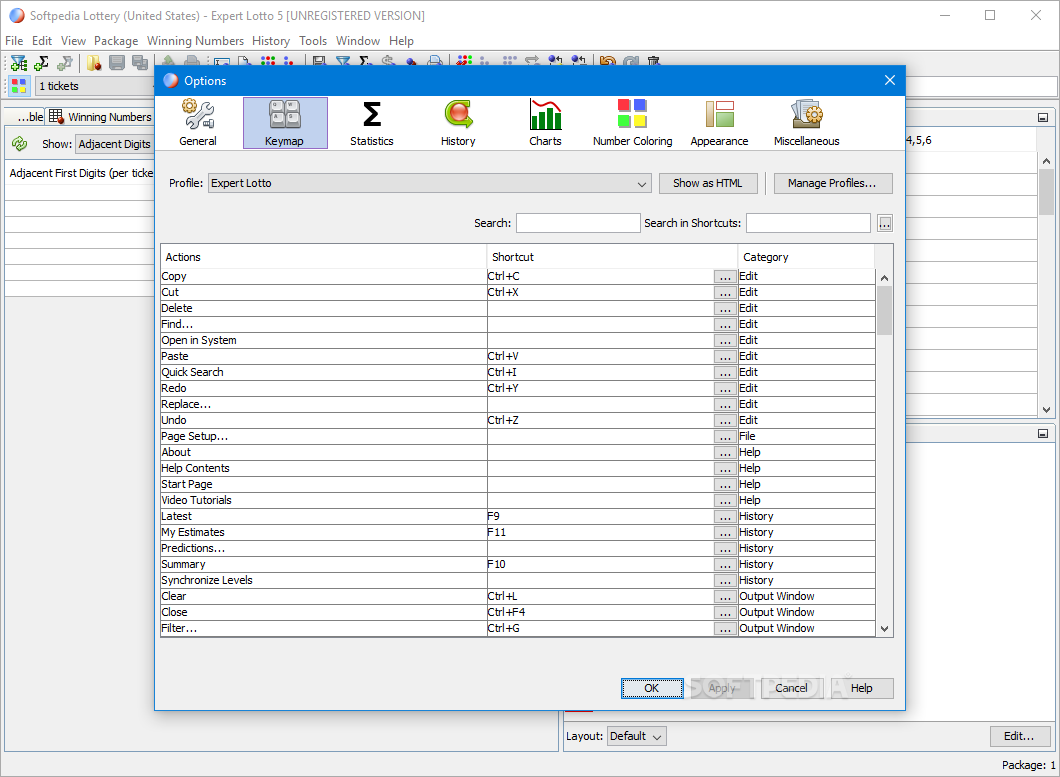Edit shortcut button for Redo row

tap(725, 389)
